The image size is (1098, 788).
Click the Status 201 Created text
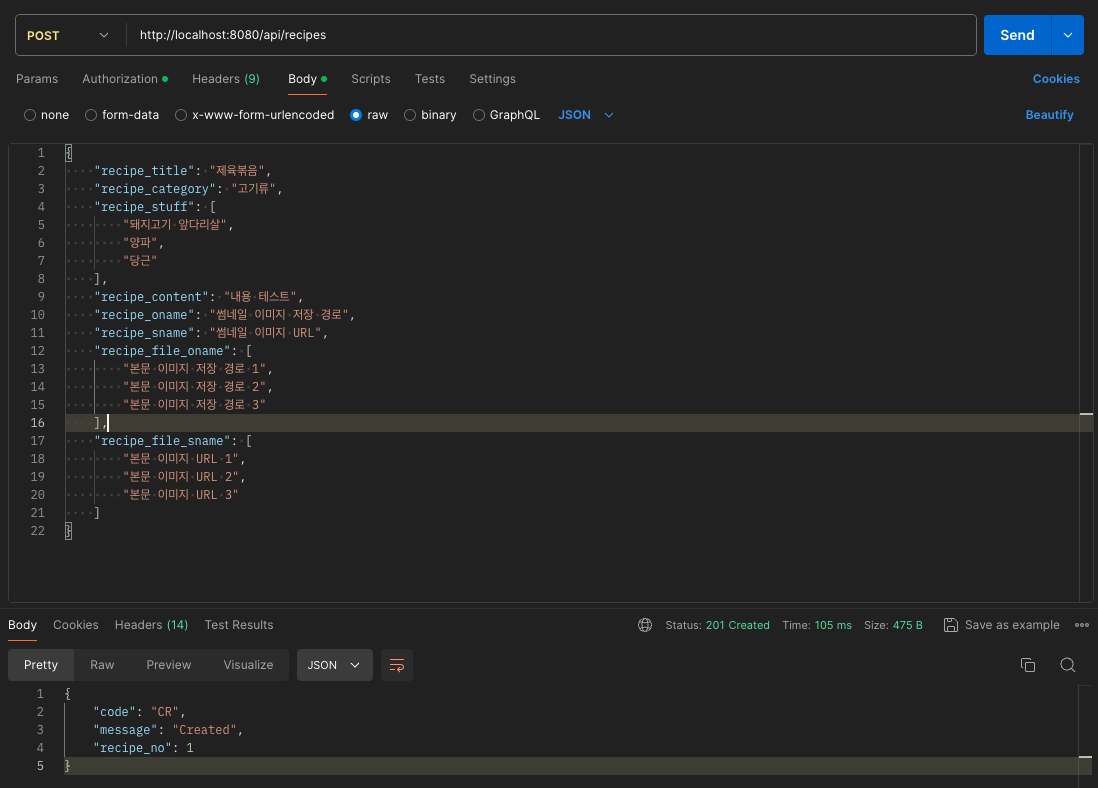click(x=717, y=625)
